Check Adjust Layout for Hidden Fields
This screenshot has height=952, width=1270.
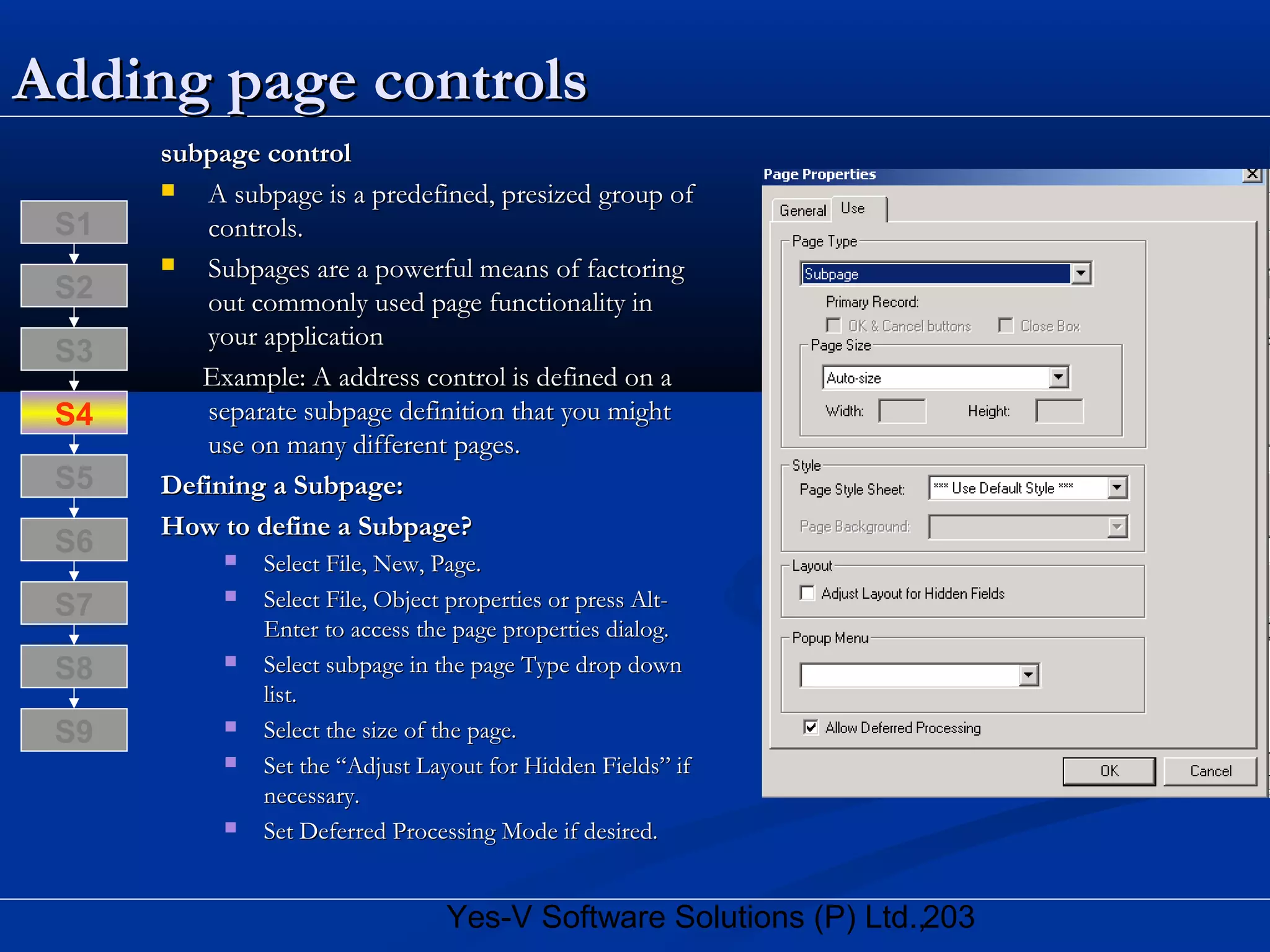tap(807, 593)
